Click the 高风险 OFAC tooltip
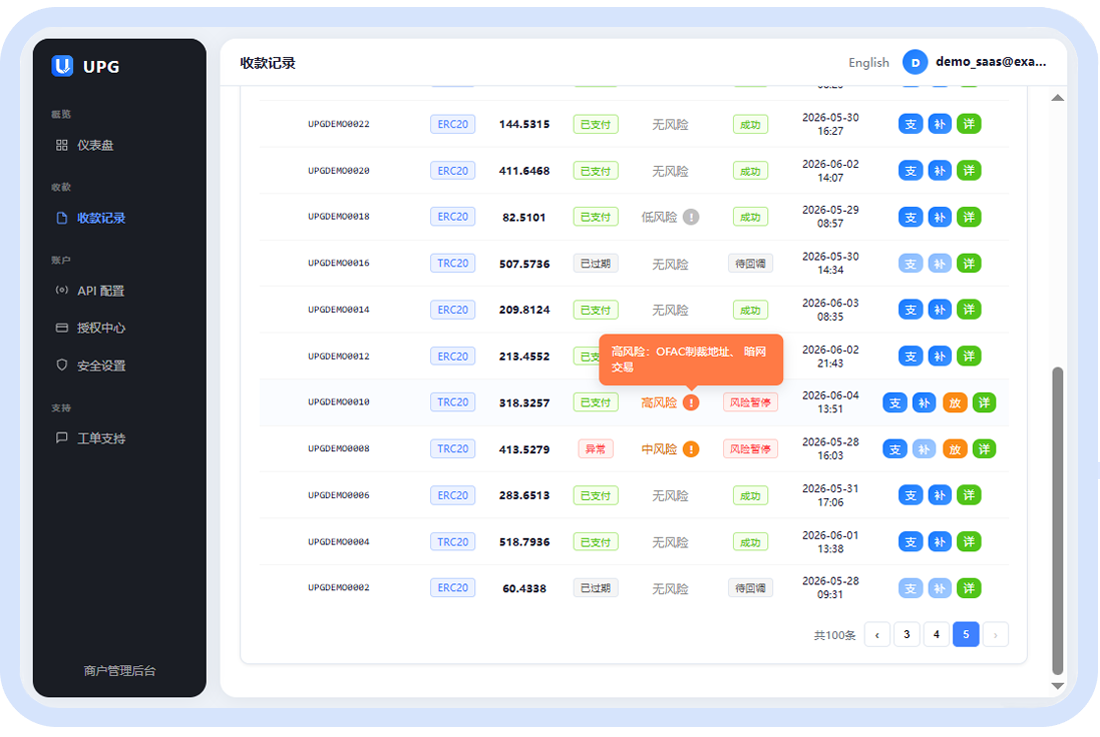The height and width of the screenshot is (737, 1100). coord(690,359)
